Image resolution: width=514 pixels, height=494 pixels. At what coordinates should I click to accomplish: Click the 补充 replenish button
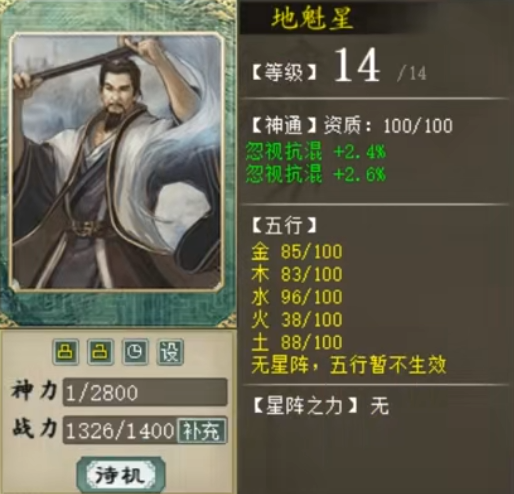(x=202, y=431)
